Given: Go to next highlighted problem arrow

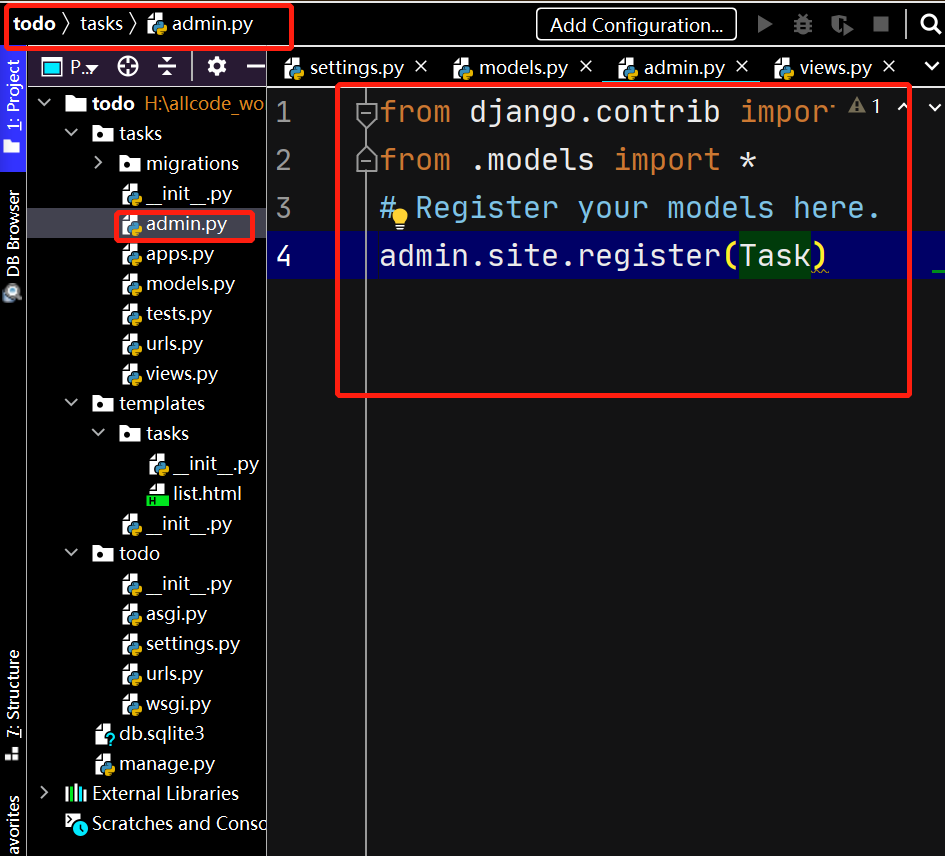Looking at the screenshot, I should pyautogui.click(x=934, y=108).
